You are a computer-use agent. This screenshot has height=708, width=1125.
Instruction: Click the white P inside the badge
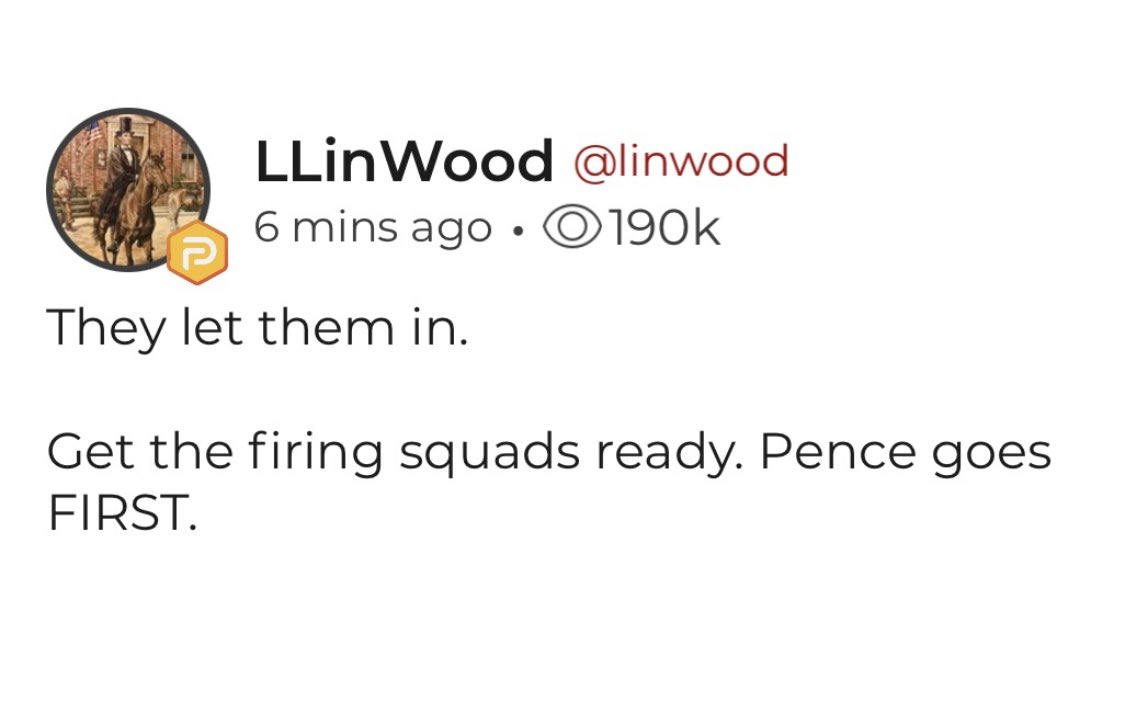point(197,254)
